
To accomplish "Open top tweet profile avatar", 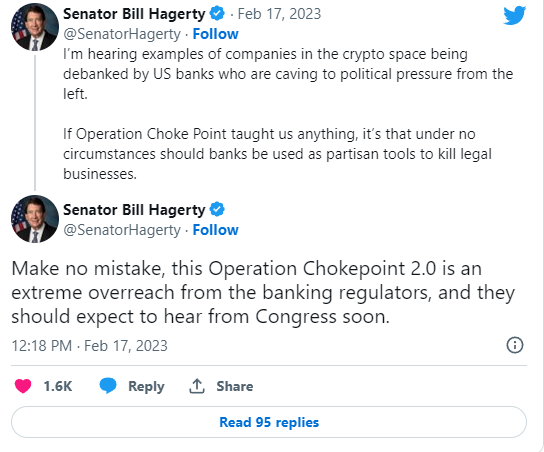I will point(35,27).
